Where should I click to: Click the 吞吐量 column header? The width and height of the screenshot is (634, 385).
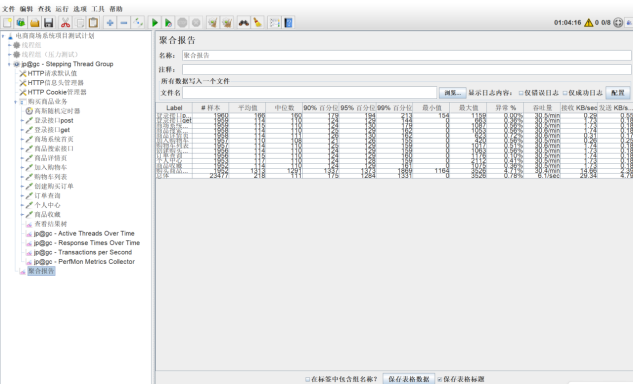coord(542,108)
